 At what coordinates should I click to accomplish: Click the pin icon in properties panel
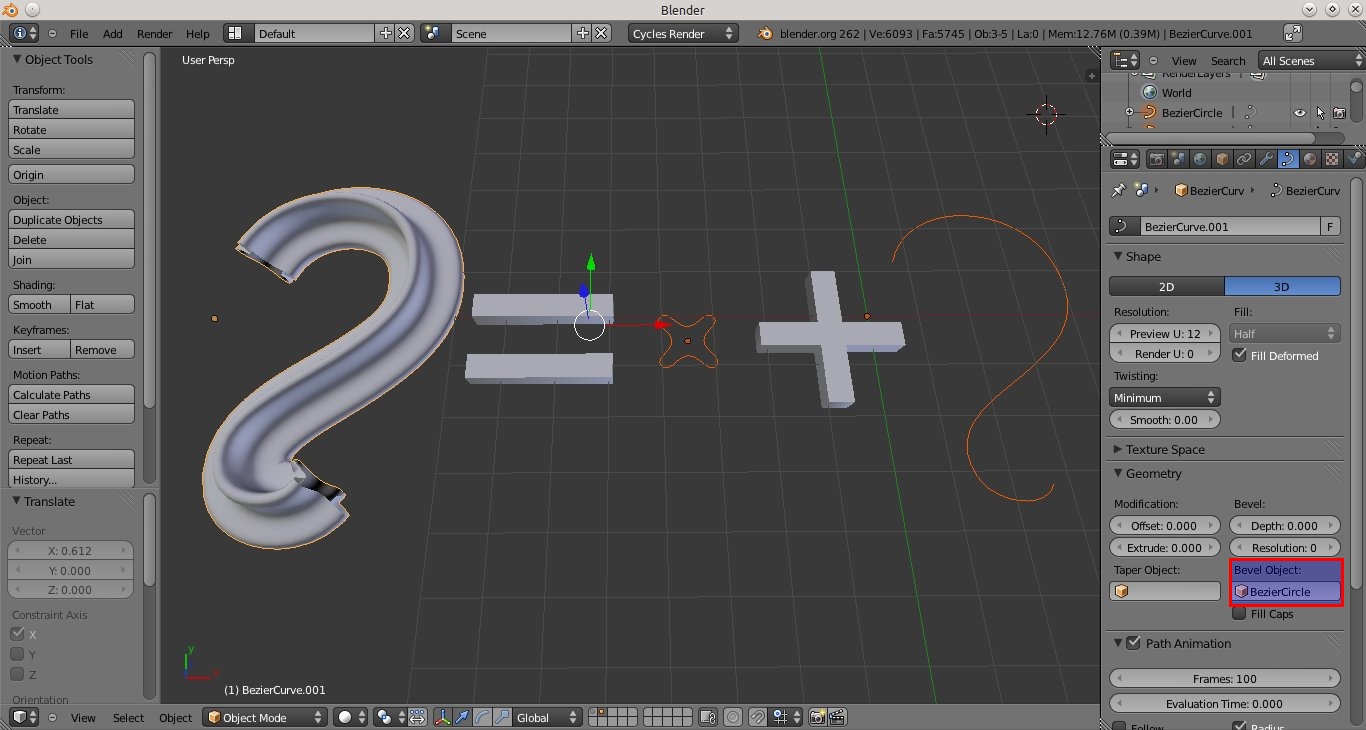[1119, 190]
